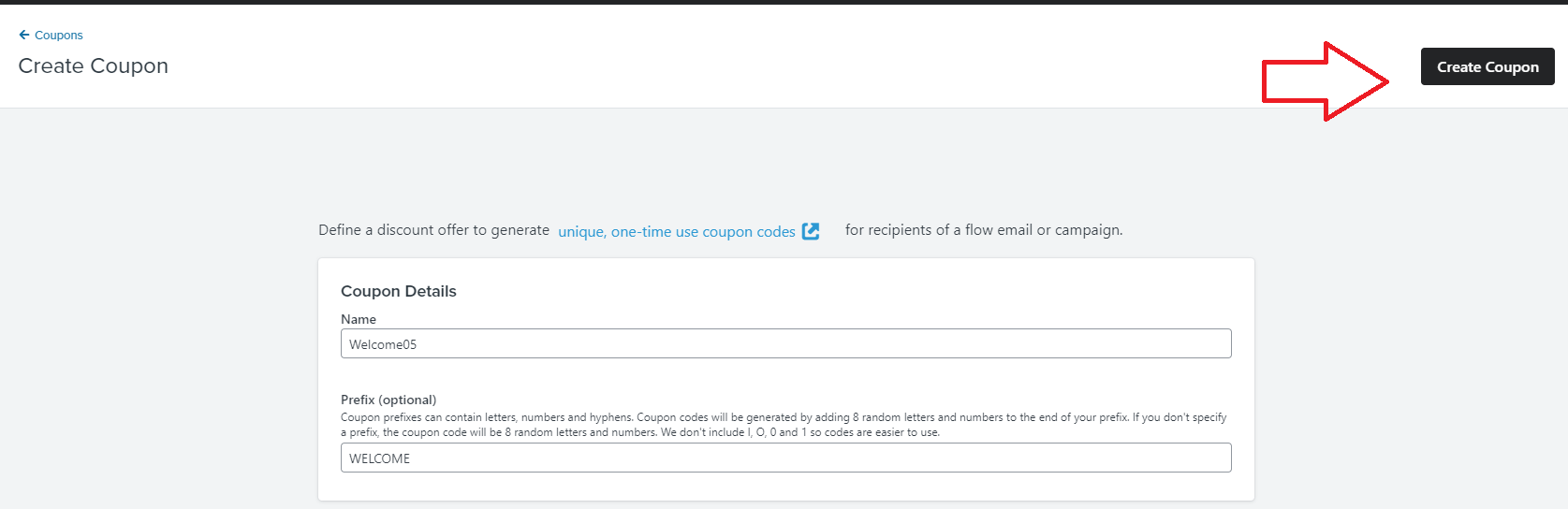Click the Name field label
The width and height of the screenshot is (1568, 509).
(x=359, y=319)
